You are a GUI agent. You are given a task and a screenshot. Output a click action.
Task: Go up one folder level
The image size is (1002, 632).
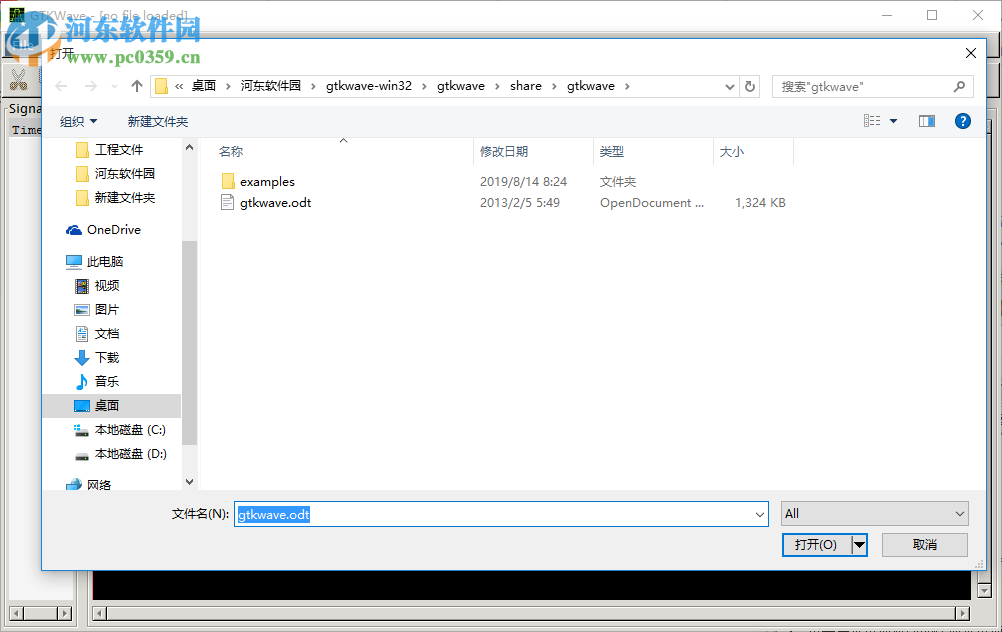coord(136,86)
